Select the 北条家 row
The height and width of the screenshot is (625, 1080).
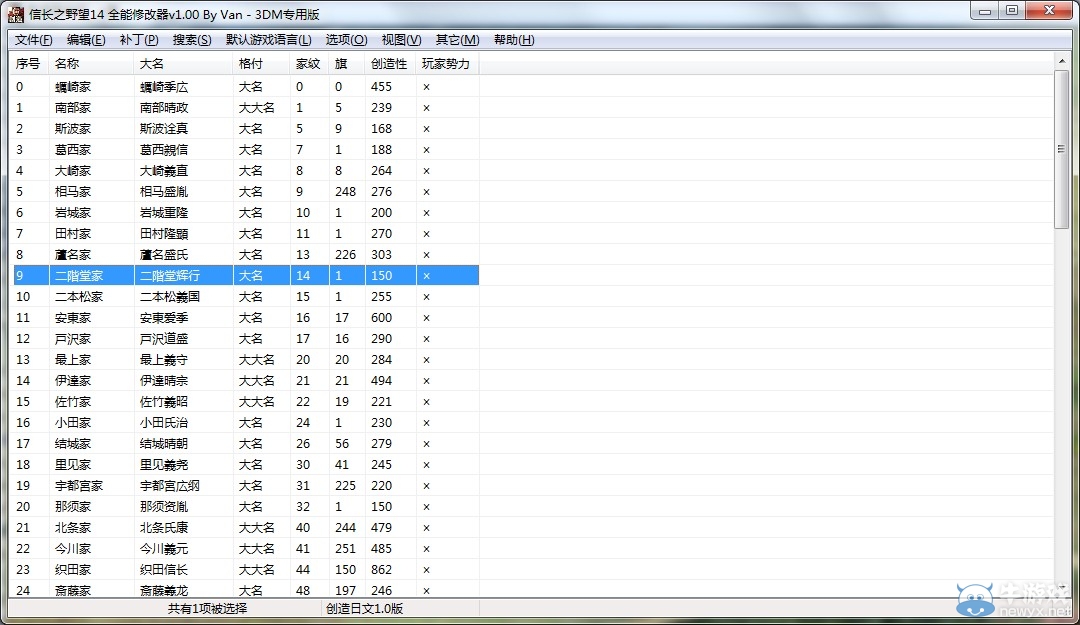(x=246, y=528)
